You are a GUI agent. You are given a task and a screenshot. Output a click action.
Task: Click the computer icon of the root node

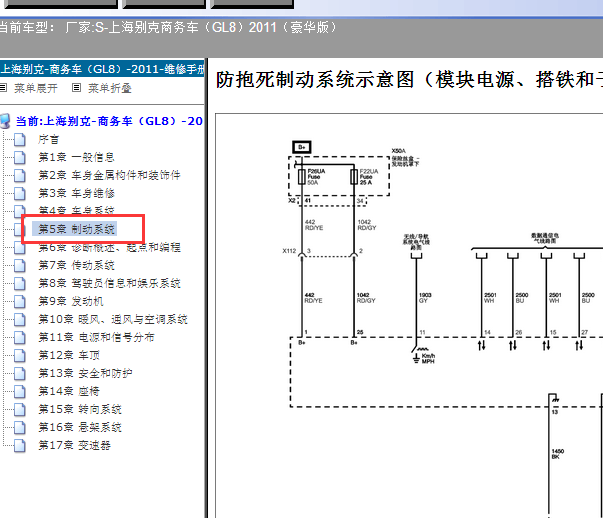(x=5, y=121)
